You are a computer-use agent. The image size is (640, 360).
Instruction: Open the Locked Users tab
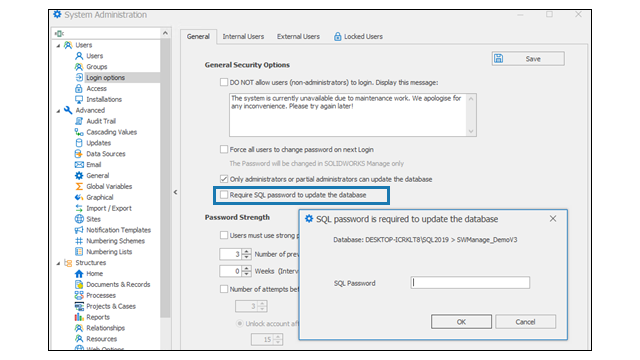pos(358,37)
